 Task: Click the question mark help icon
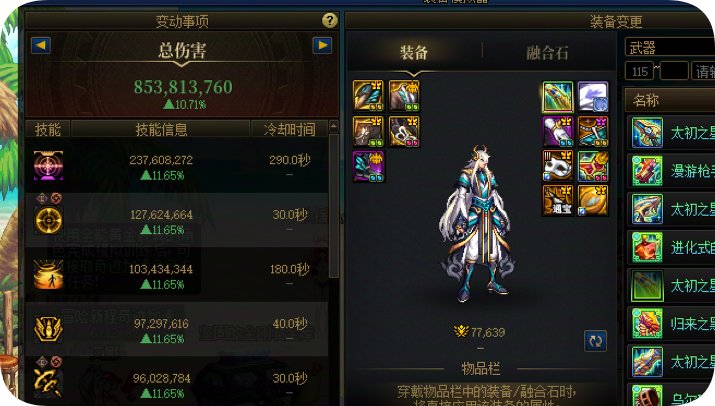[330, 20]
